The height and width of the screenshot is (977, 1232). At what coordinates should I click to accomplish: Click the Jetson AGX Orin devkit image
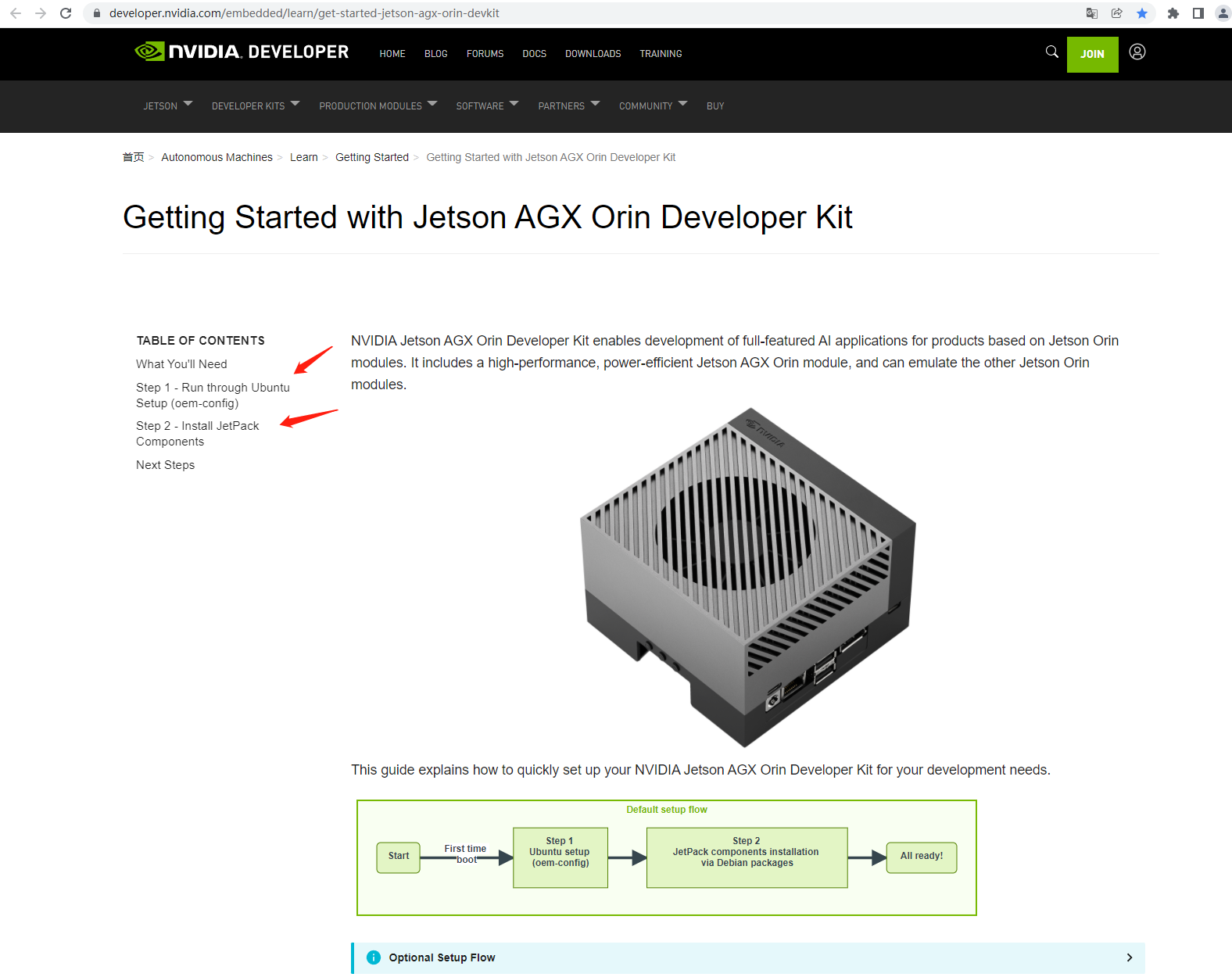(747, 577)
